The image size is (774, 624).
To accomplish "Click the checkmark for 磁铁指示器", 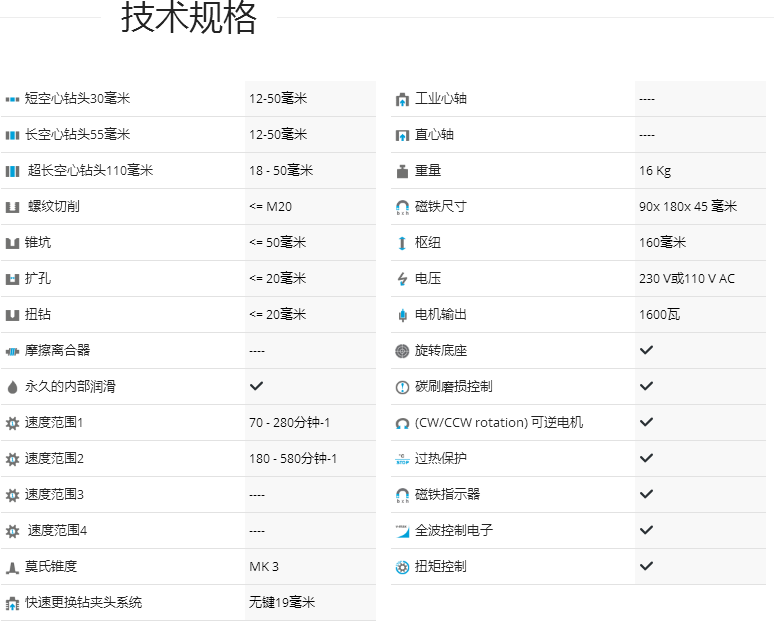I will pos(646,494).
